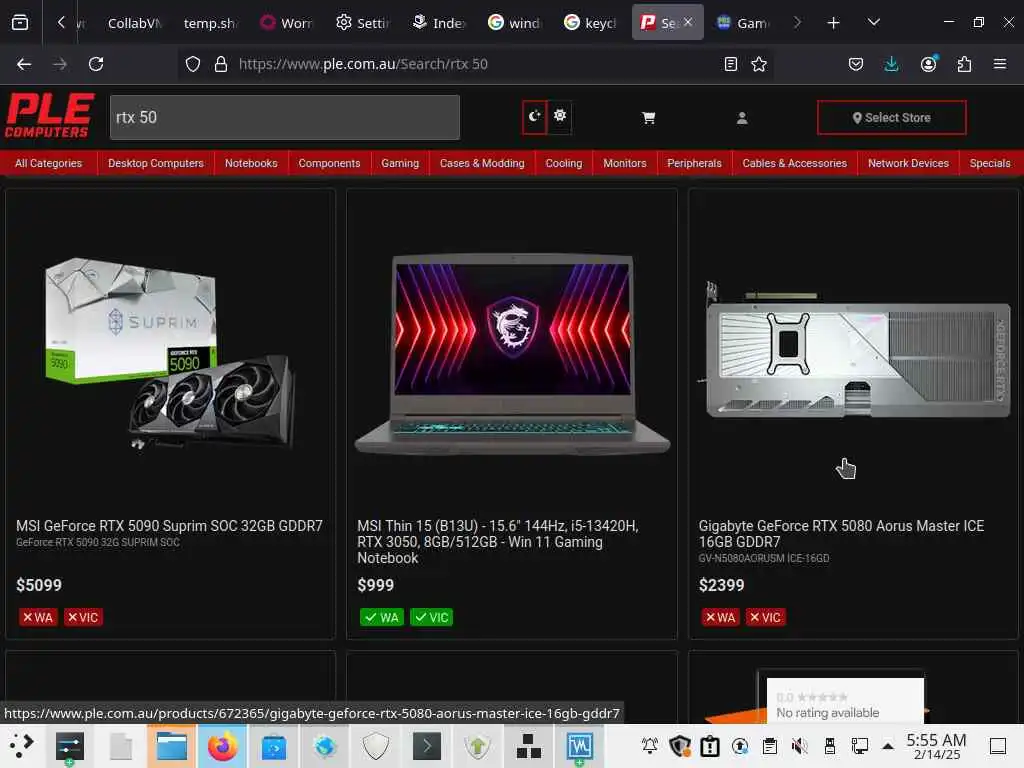The height and width of the screenshot is (768, 1024).
Task: Open file manager in taskbar
Action: (x=172, y=746)
